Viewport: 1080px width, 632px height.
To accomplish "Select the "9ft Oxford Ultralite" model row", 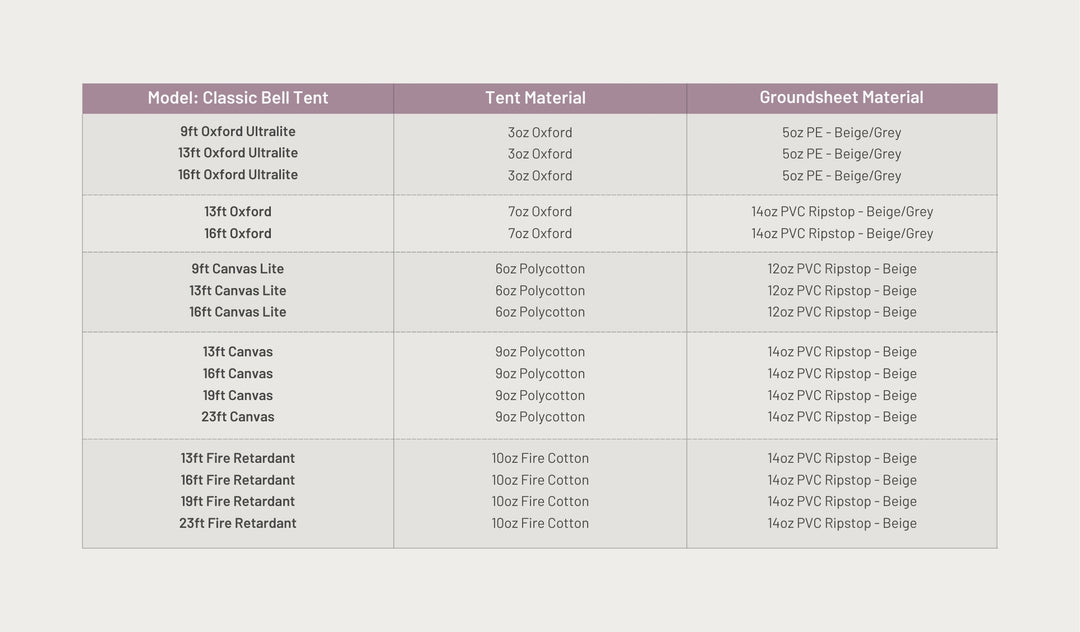I will (x=238, y=132).
